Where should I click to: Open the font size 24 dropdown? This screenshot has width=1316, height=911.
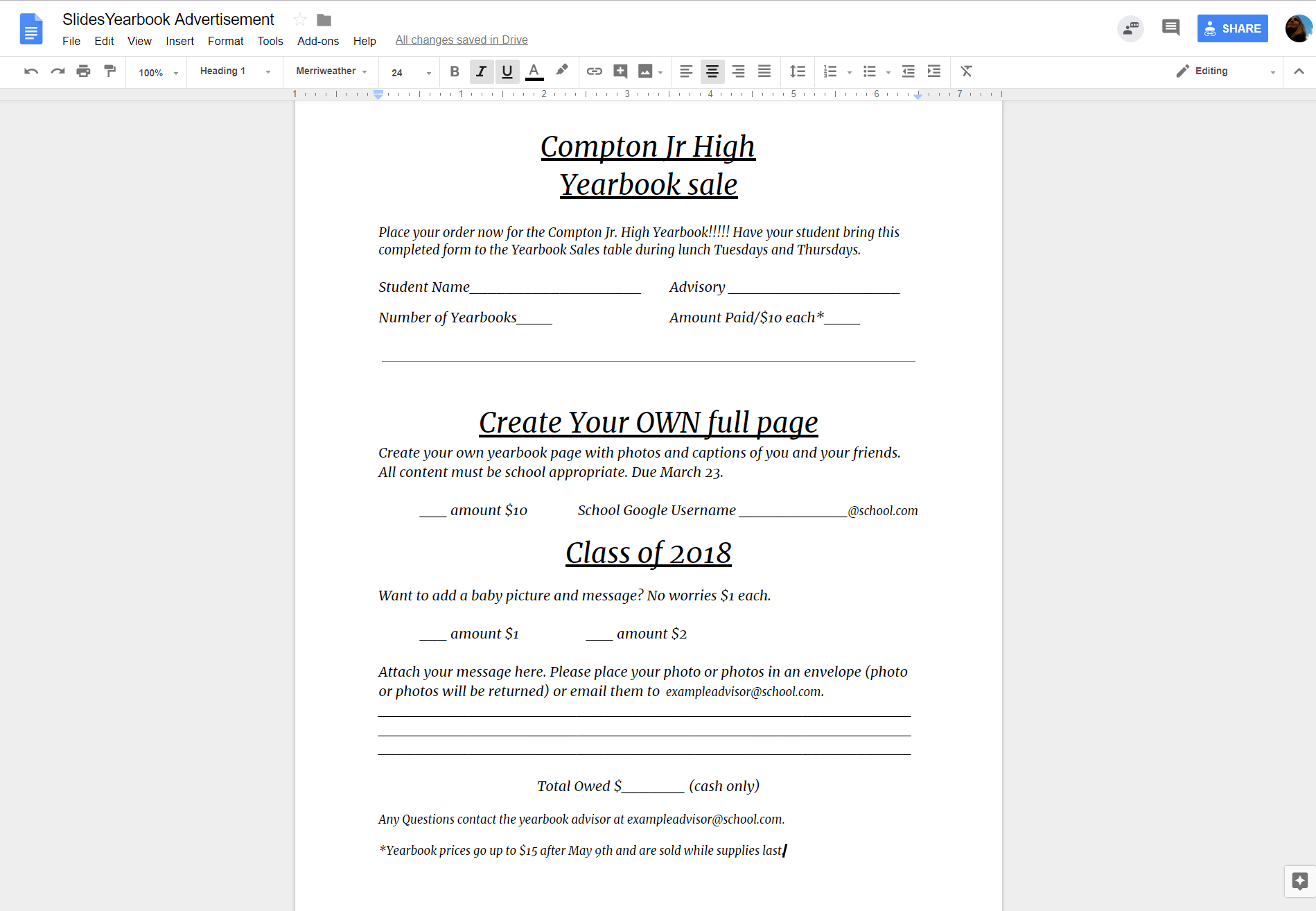tap(411, 72)
